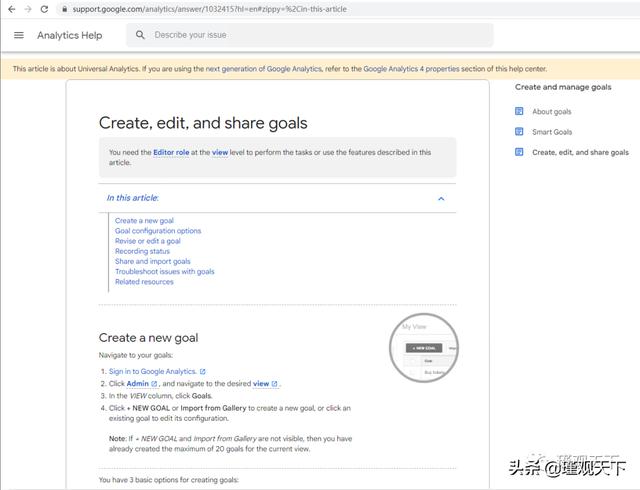This screenshot has width=640, height=490.
Task: Click article icon beside Create, edit, and share goals
Action: tap(519, 152)
